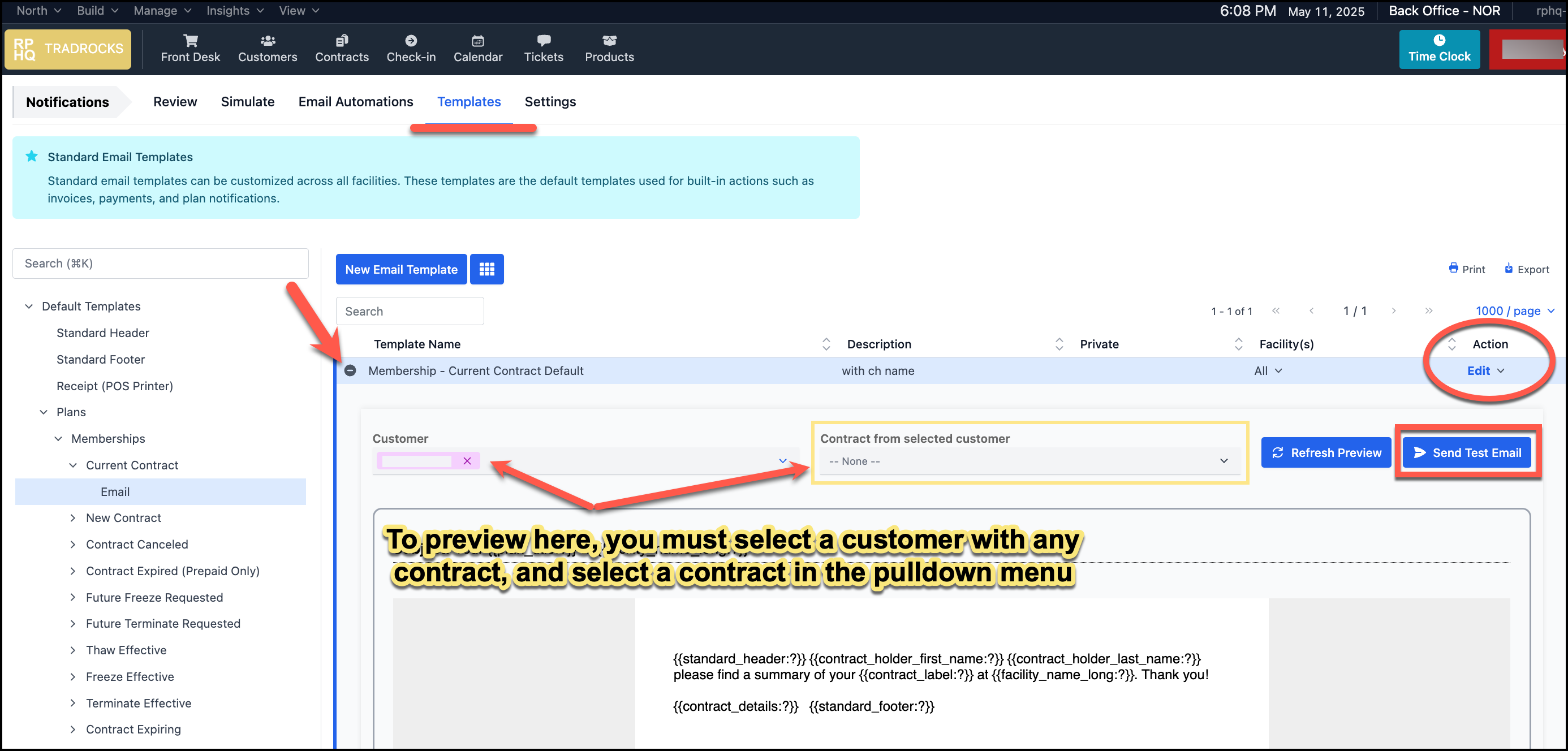Collapse the Default Templates tree node
This screenshot has width=1568, height=751.
click(x=29, y=306)
